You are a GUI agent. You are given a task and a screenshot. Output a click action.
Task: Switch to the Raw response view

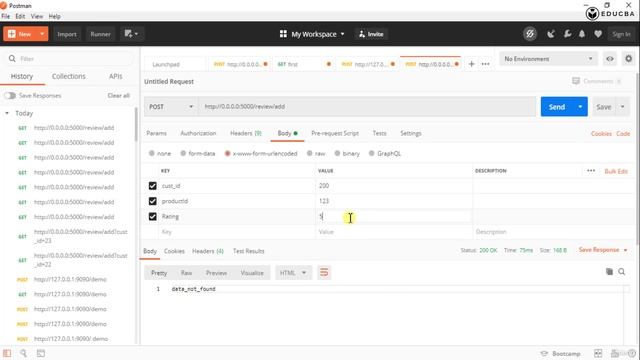coord(187,273)
